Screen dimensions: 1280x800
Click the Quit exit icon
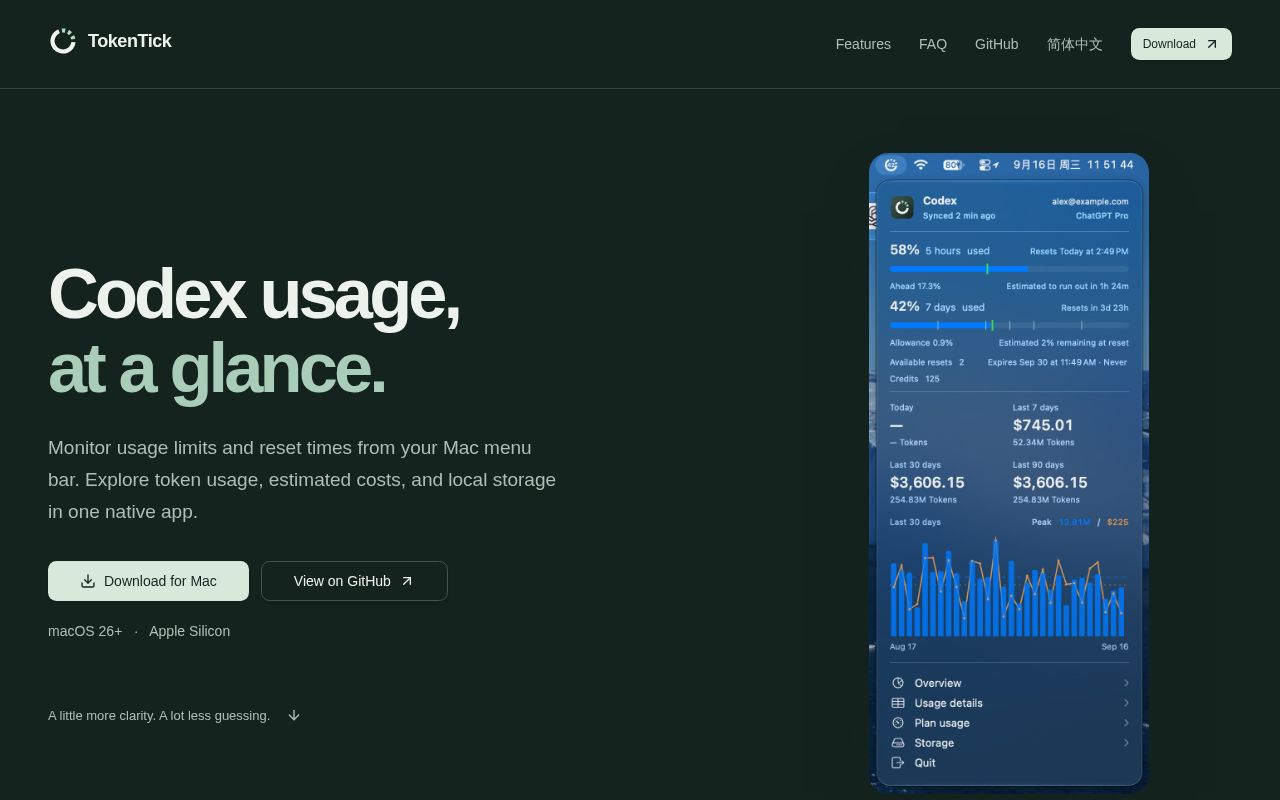tap(898, 763)
